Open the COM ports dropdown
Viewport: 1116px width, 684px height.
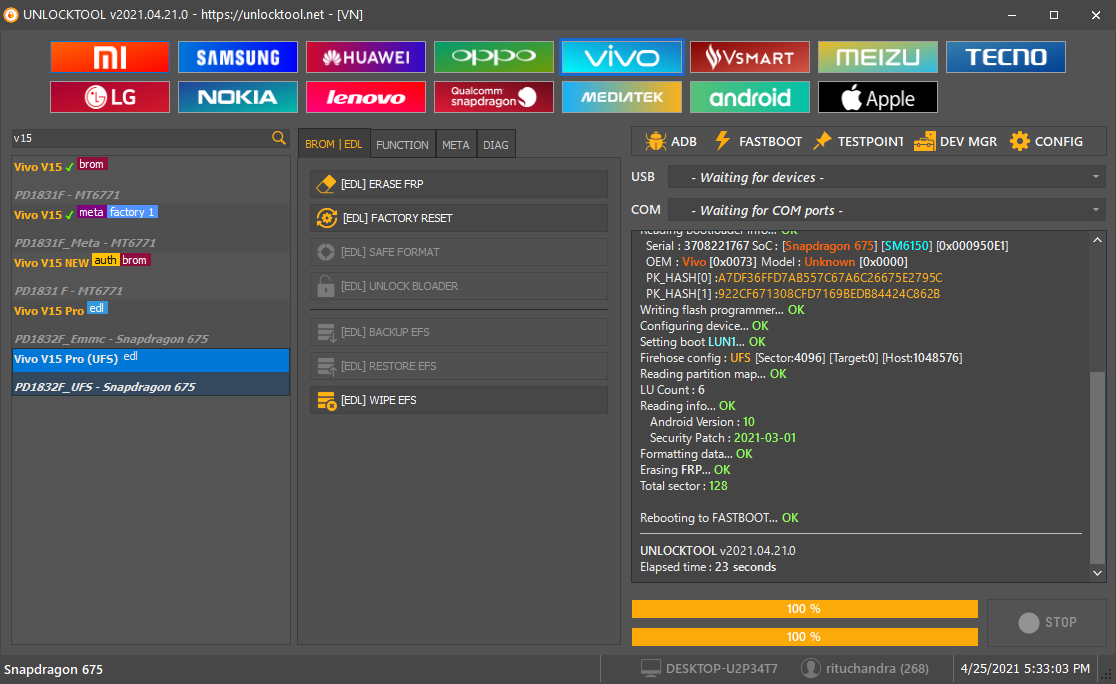887,210
